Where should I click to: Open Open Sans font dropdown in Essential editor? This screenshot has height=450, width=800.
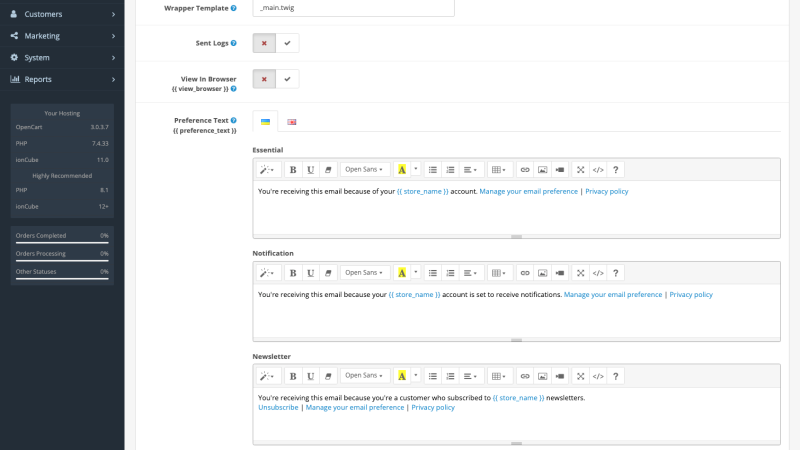[364, 170]
